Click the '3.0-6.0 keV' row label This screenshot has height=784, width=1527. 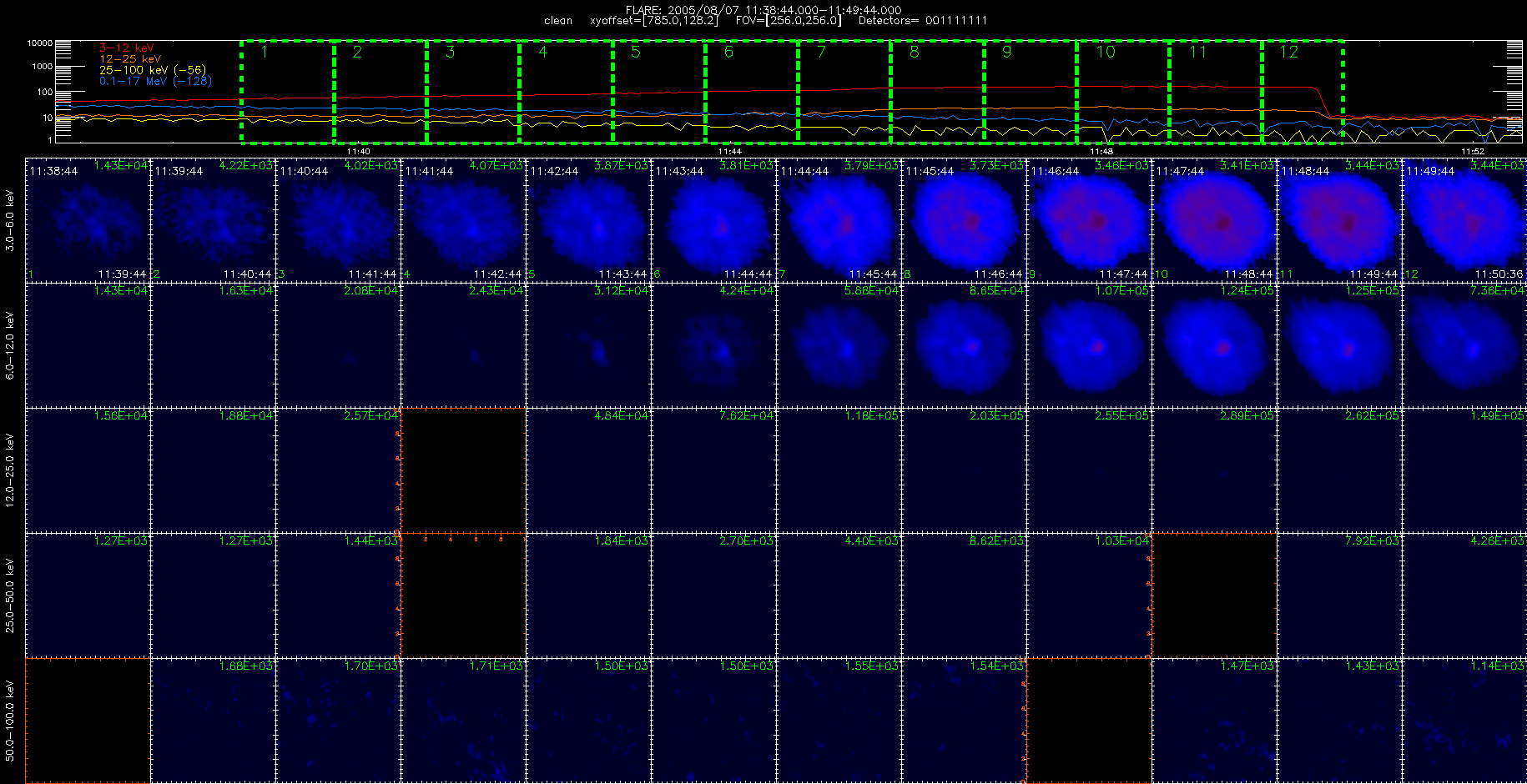coord(10,220)
